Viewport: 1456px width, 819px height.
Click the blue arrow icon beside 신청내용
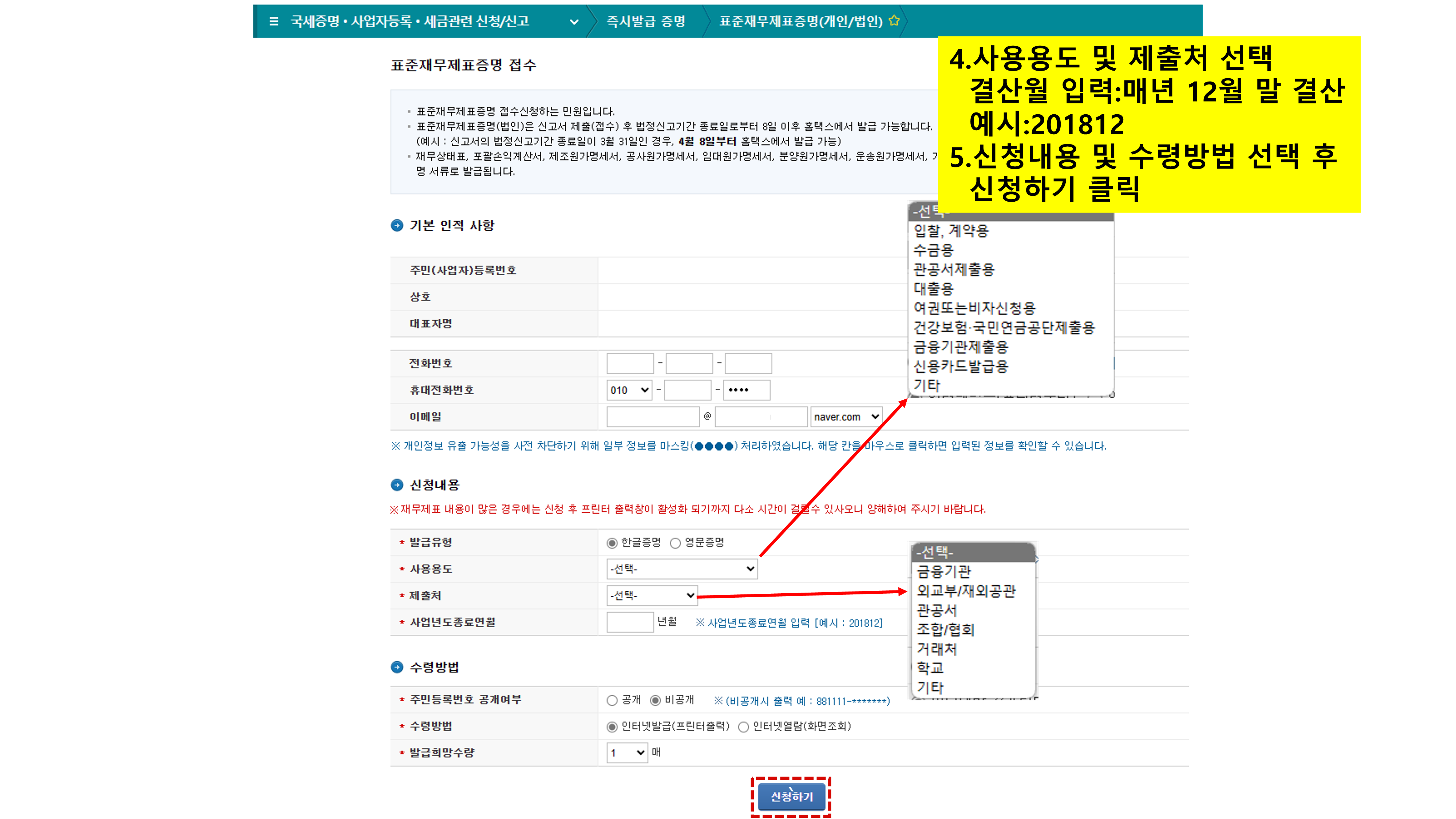397,485
